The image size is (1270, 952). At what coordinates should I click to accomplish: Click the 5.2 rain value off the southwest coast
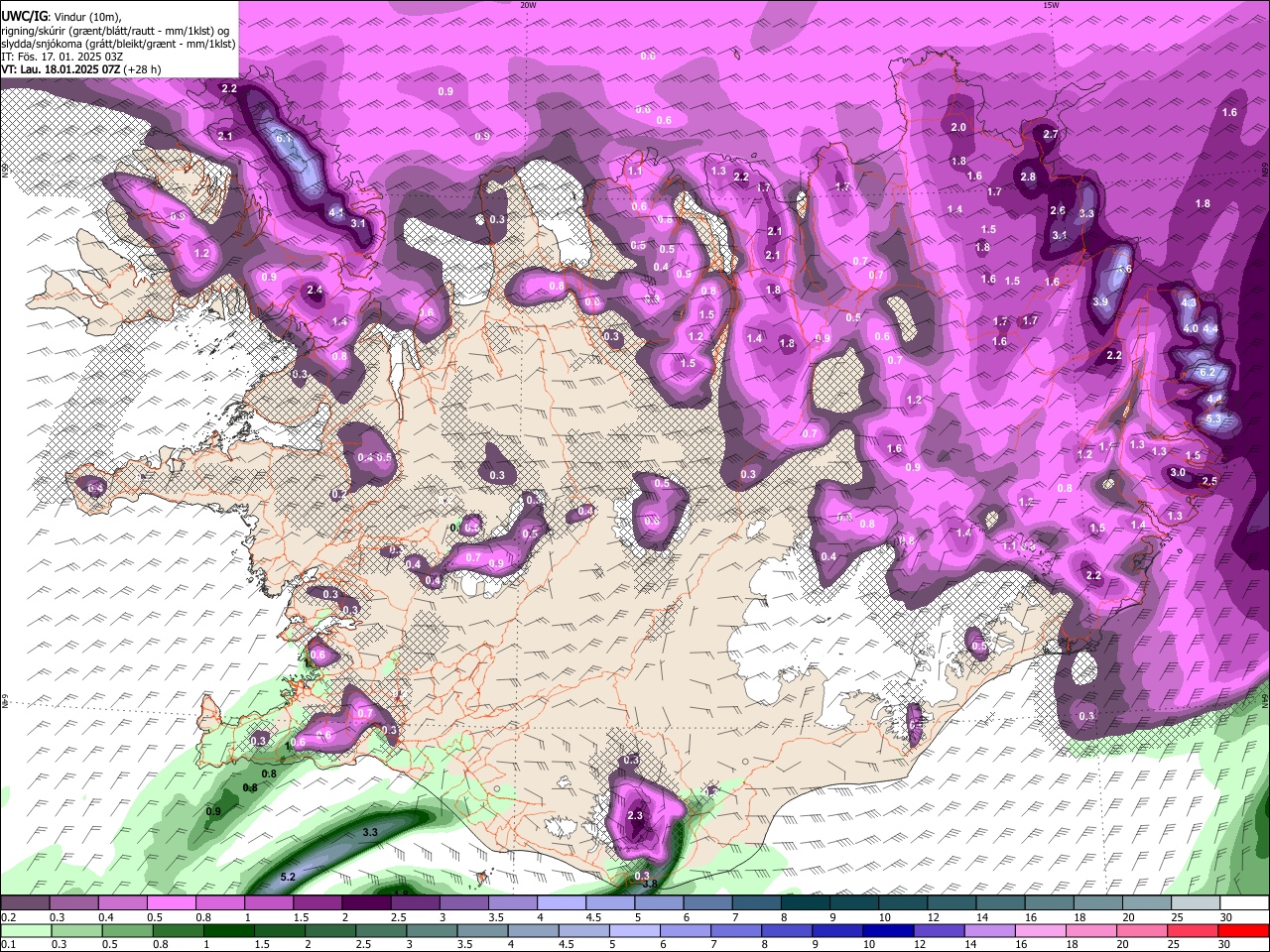click(289, 877)
